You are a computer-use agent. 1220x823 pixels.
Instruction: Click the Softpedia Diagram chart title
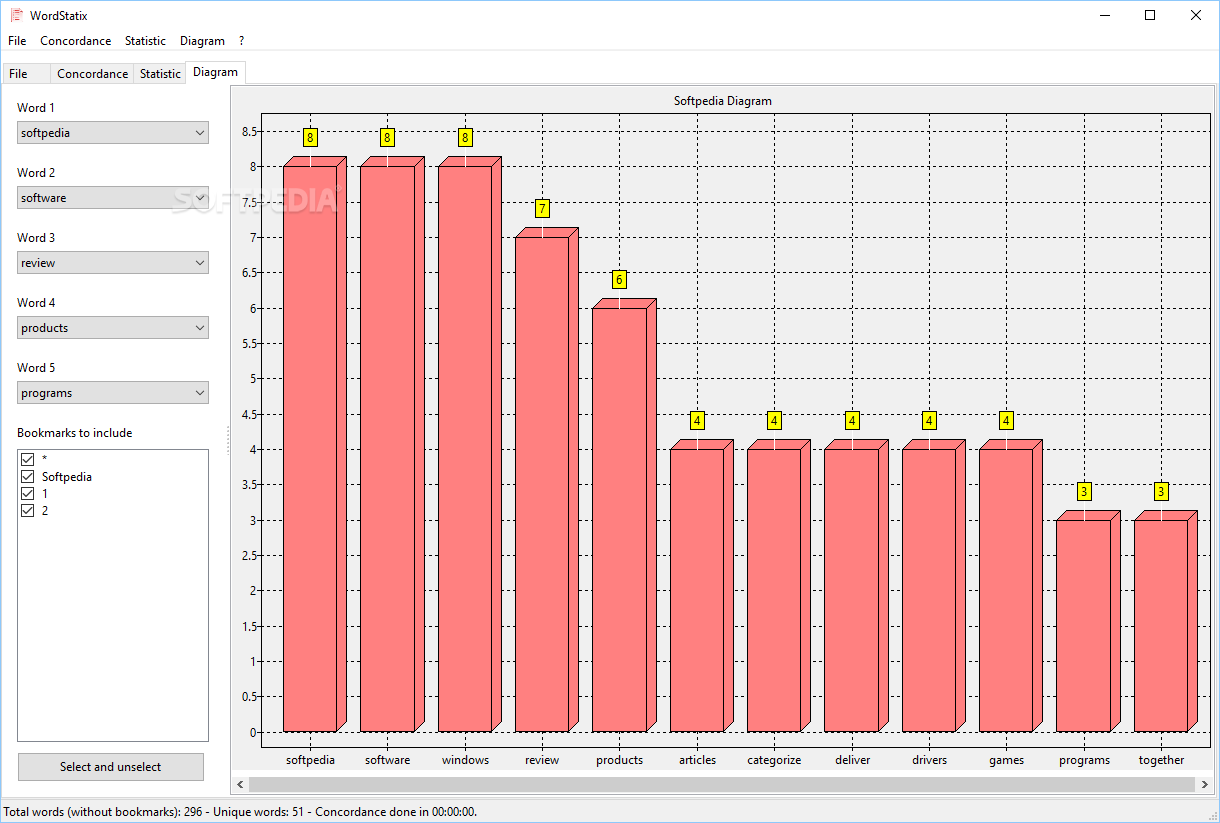723,101
